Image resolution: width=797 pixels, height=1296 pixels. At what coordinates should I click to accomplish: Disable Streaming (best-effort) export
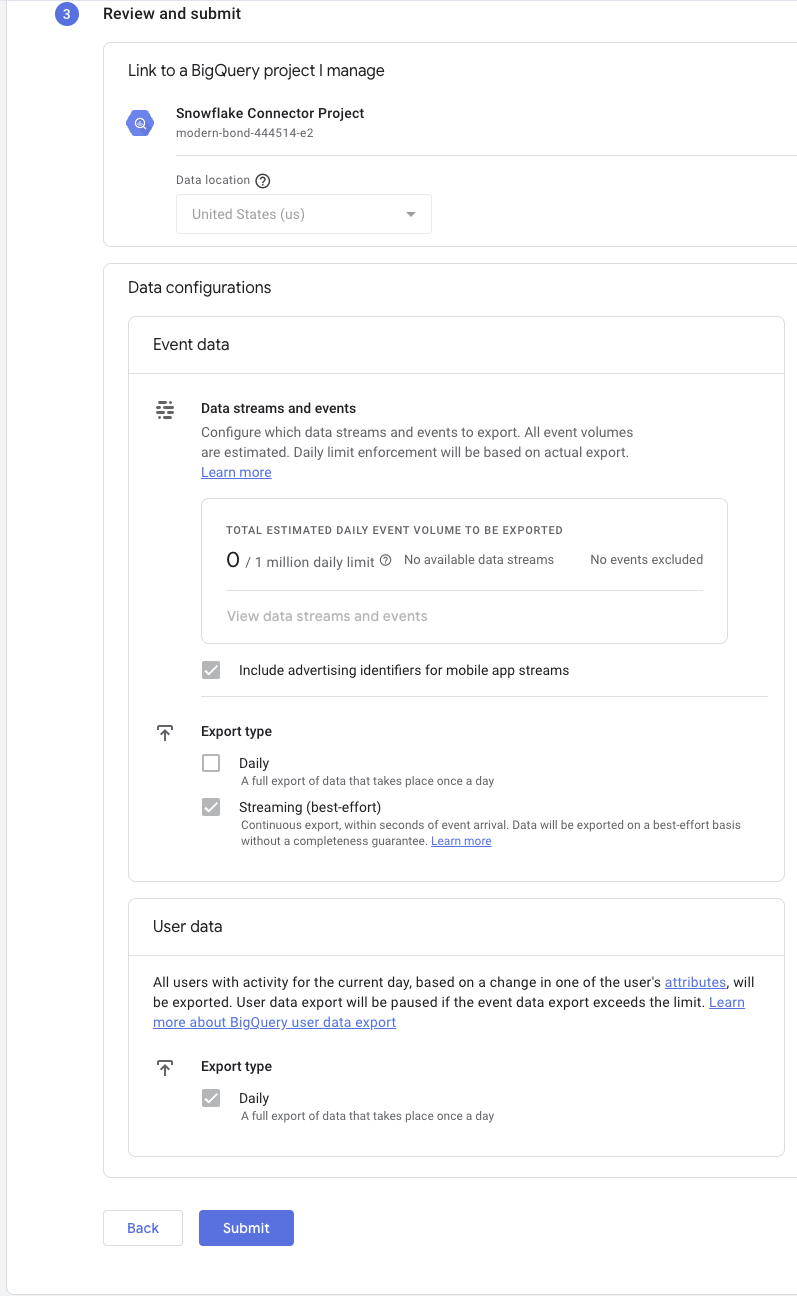click(x=211, y=807)
